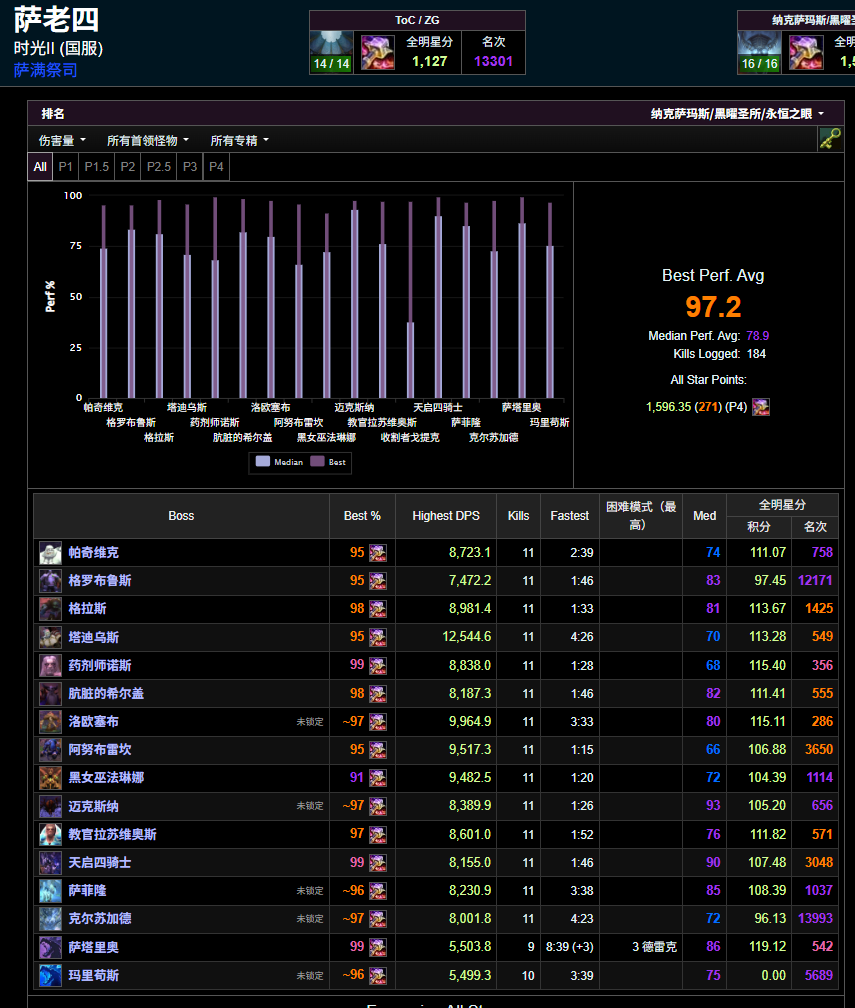Viewport: 855px width, 1008px height.
Task: Sort table by Highest DPS column header
Action: pyautogui.click(x=446, y=516)
